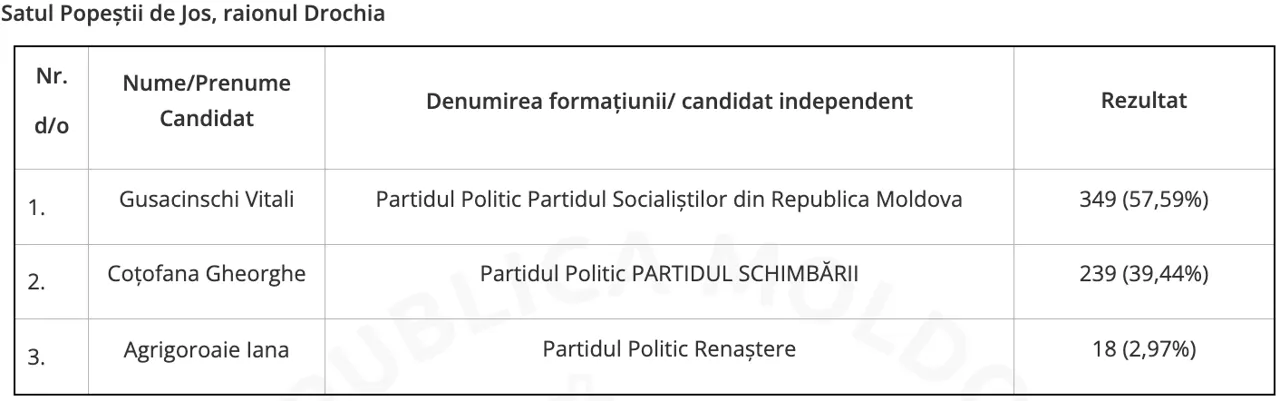Select the result 349 (57,59%)

(x=1143, y=200)
